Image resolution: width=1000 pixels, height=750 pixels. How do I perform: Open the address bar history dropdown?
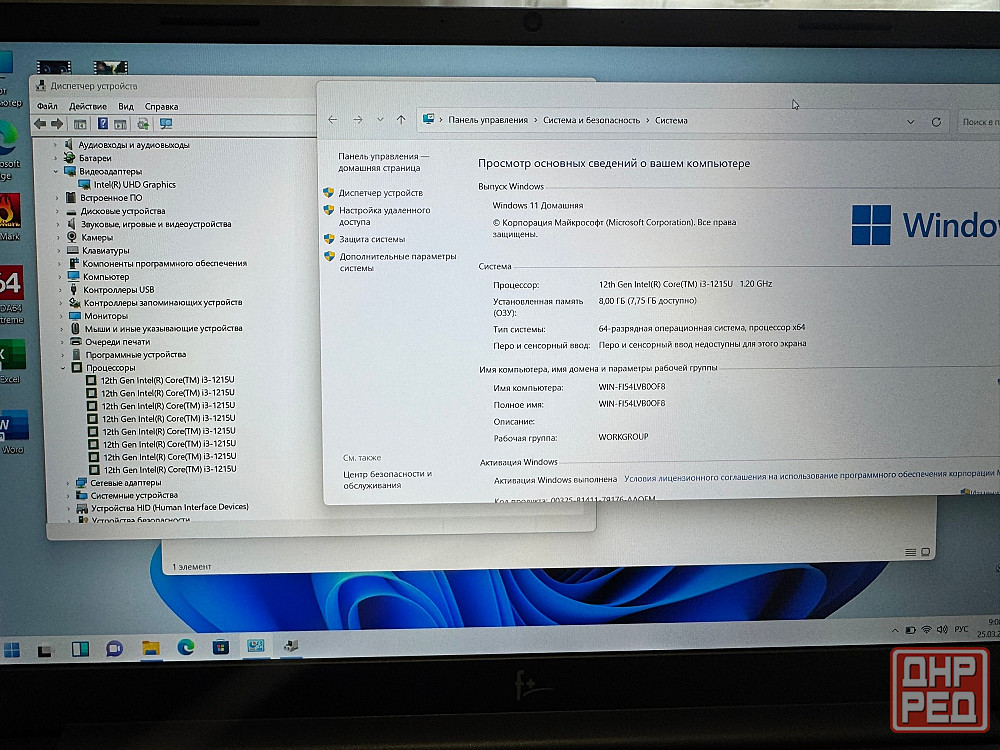910,122
